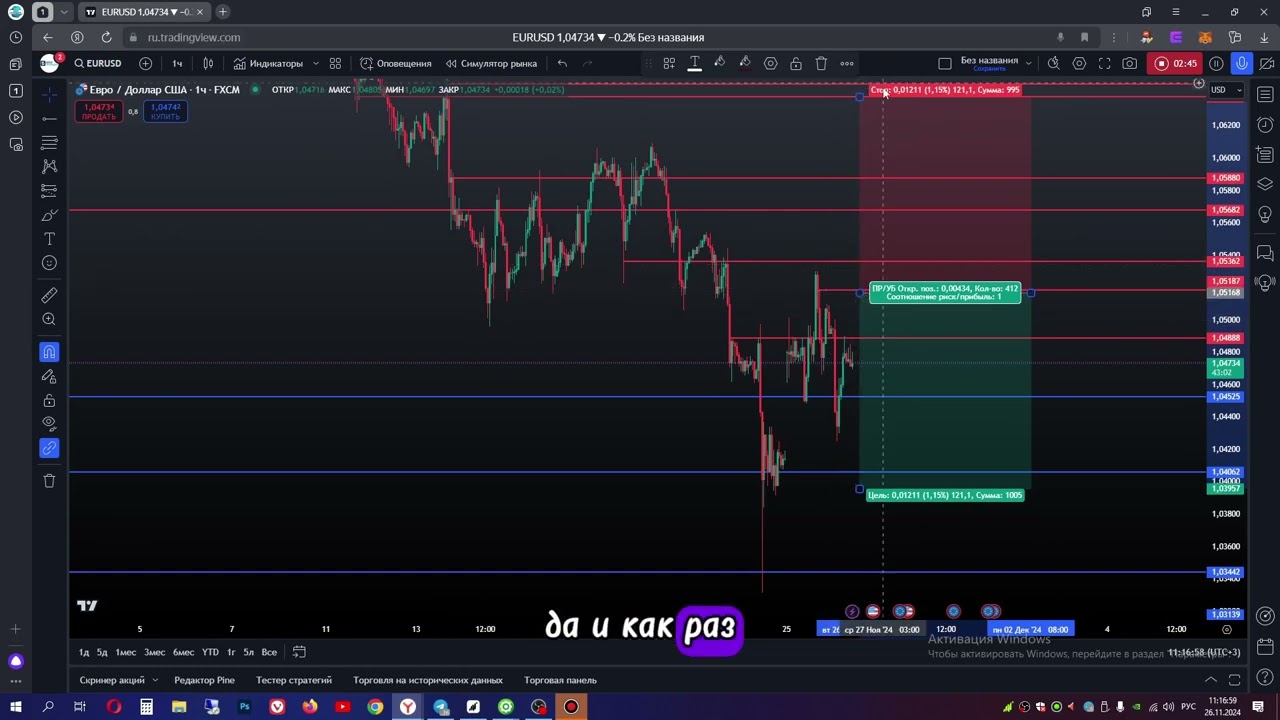Open the watchlist panel in the right sidebar

click(1265, 95)
